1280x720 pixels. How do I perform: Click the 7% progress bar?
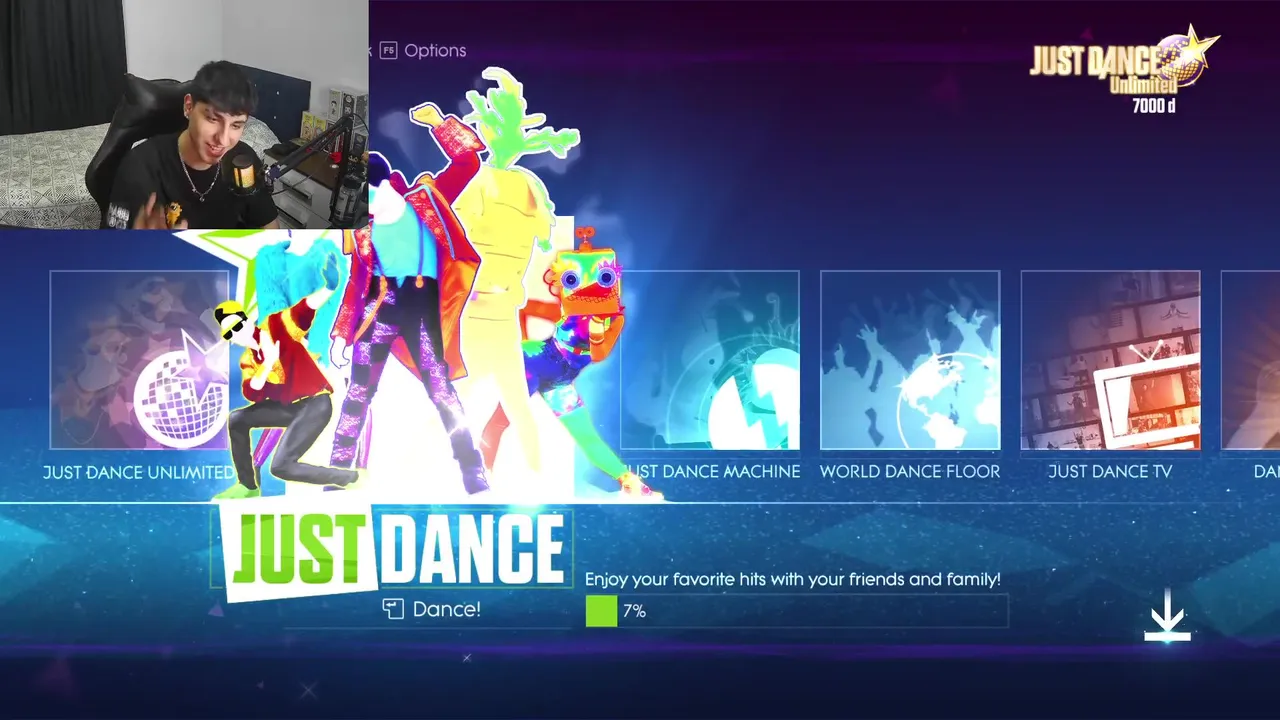pyautogui.click(x=797, y=611)
